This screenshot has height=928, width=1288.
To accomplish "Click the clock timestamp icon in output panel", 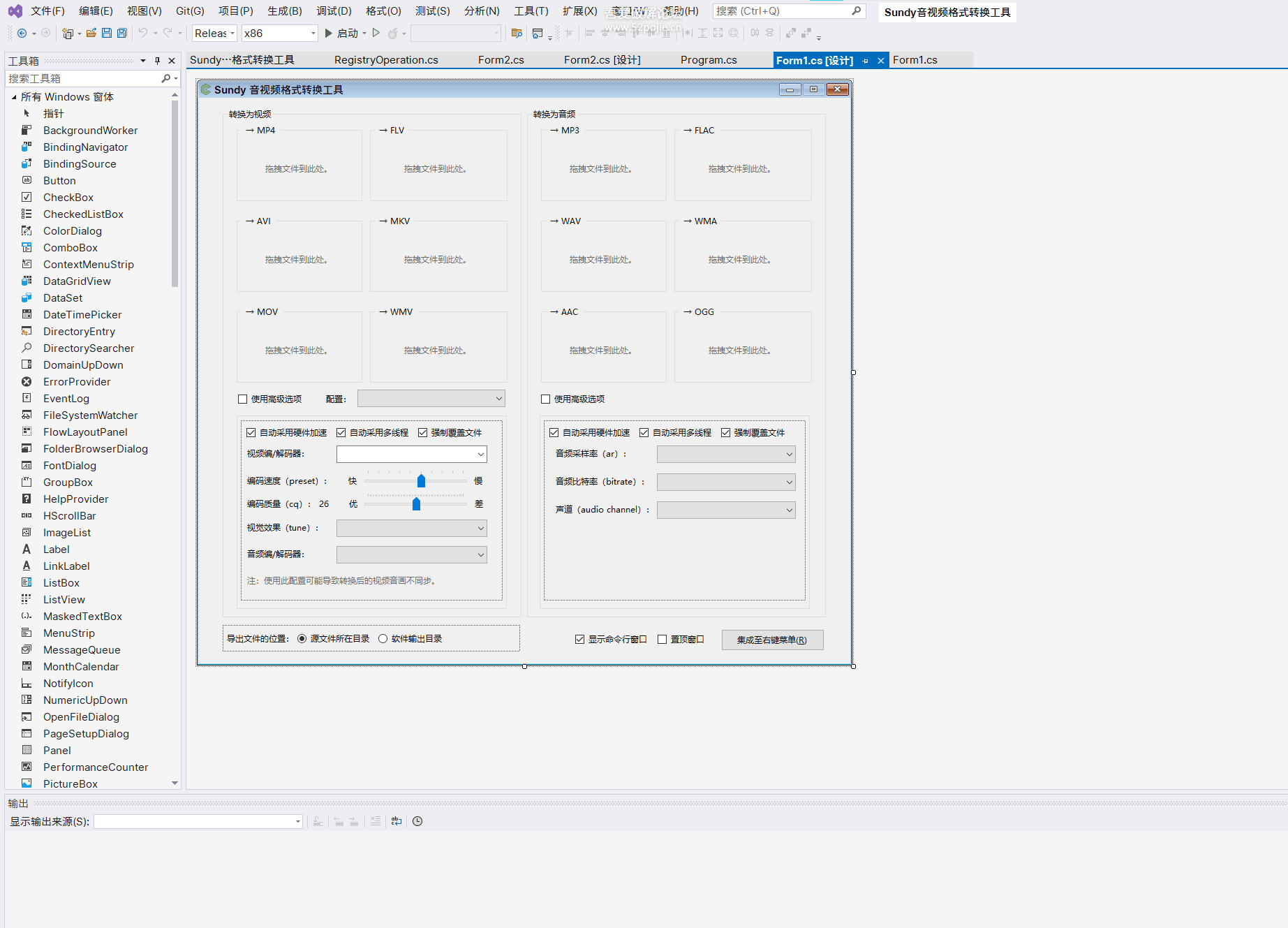I will (x=417, y=821).
